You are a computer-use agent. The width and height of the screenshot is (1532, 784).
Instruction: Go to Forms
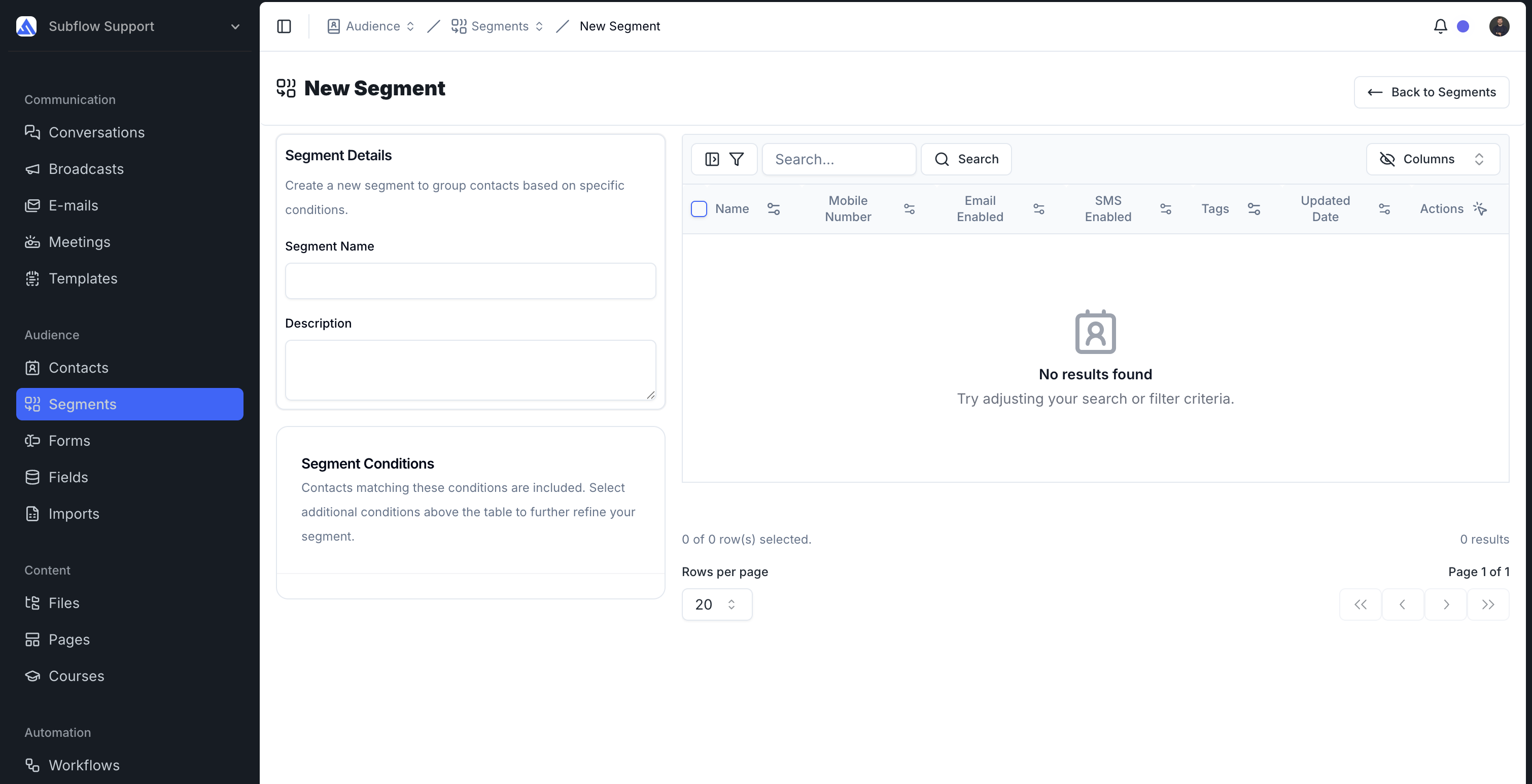[x=130, y=441]
